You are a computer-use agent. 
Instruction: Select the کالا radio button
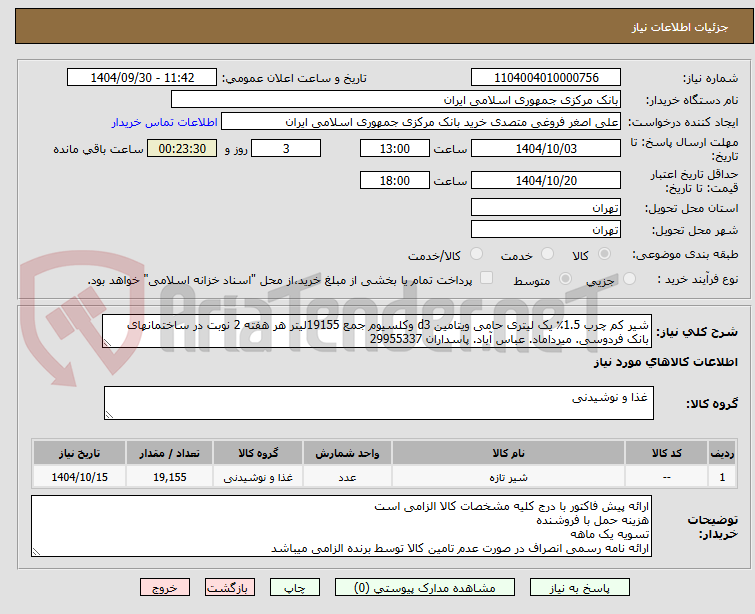click(604, 254)
